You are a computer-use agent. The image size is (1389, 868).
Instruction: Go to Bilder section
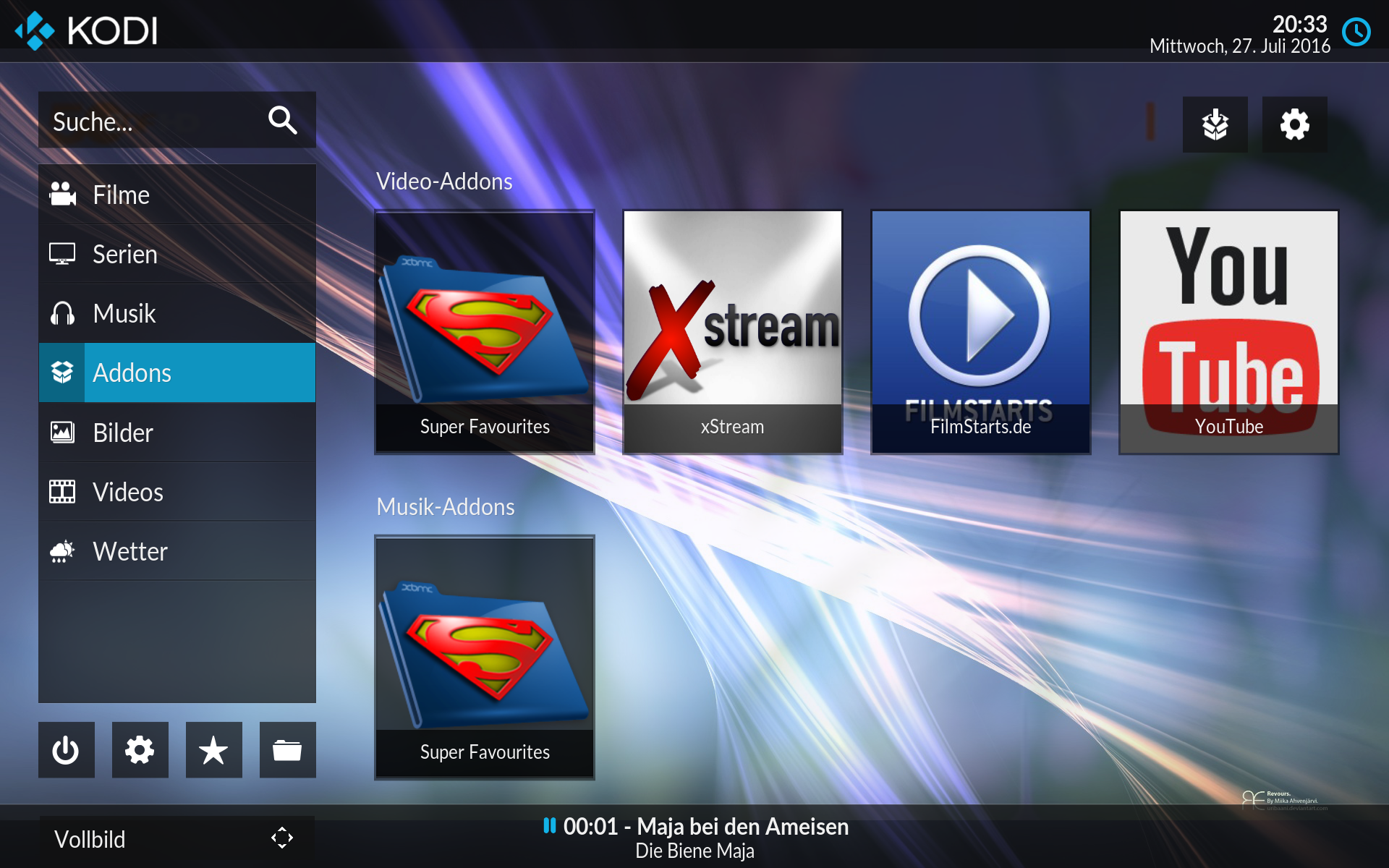pyautogui.click(x=177, y=433)
